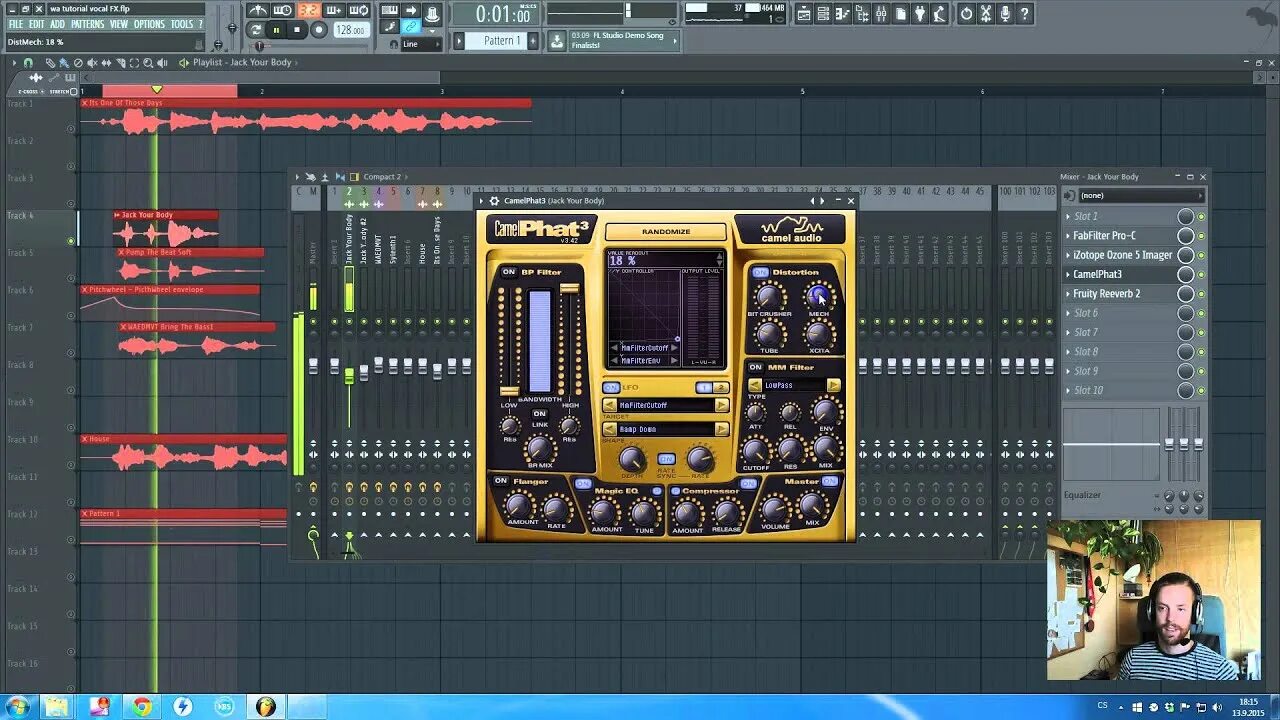The image size is (1280, 720).
Task: Click next arrow of LFO target MmFilterCutoff
Action: (x=721, y=405)
